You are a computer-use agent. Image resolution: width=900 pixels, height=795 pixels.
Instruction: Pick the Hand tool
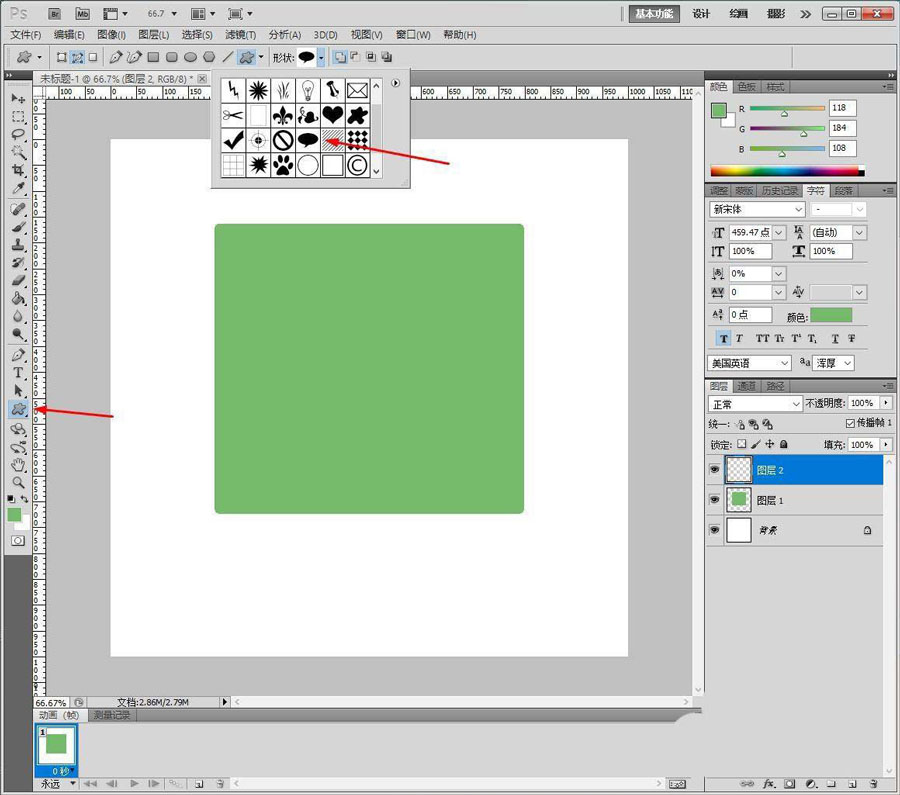tap(18, 464)
